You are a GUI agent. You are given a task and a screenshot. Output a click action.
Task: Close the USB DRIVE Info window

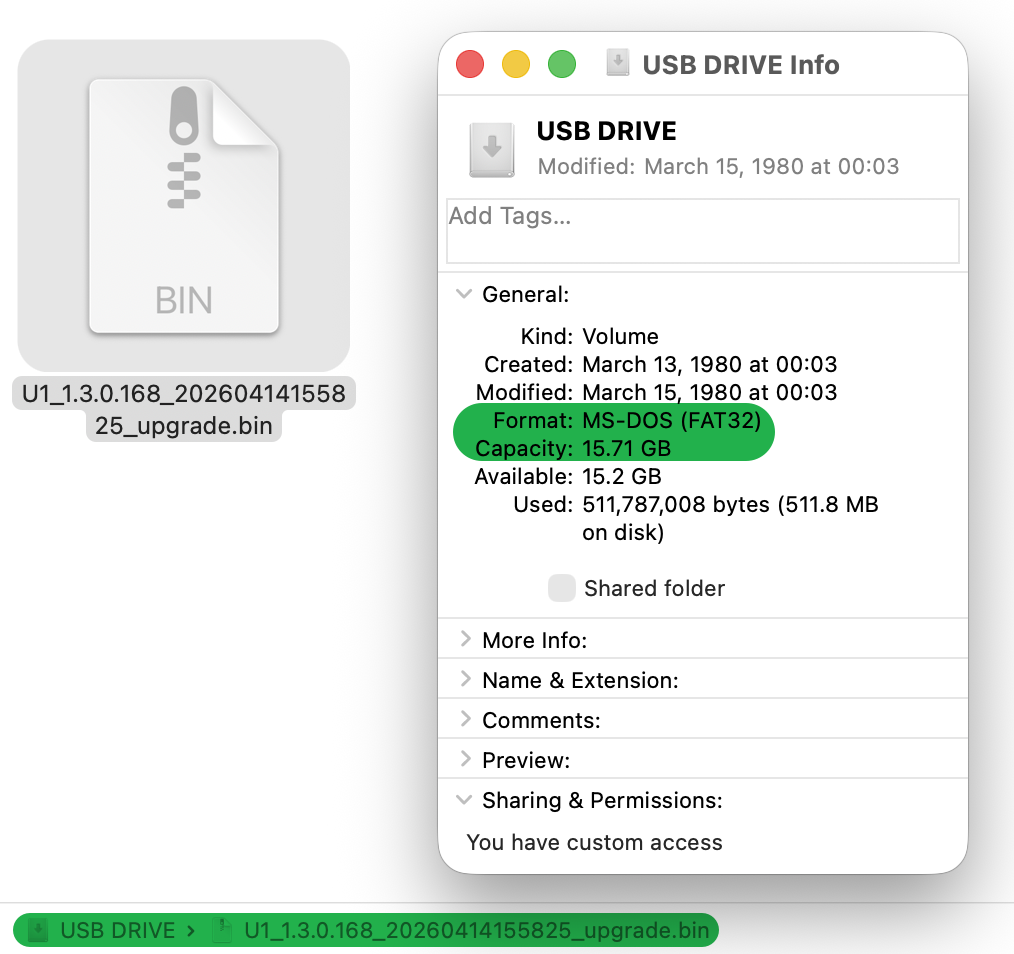(469, 65)
